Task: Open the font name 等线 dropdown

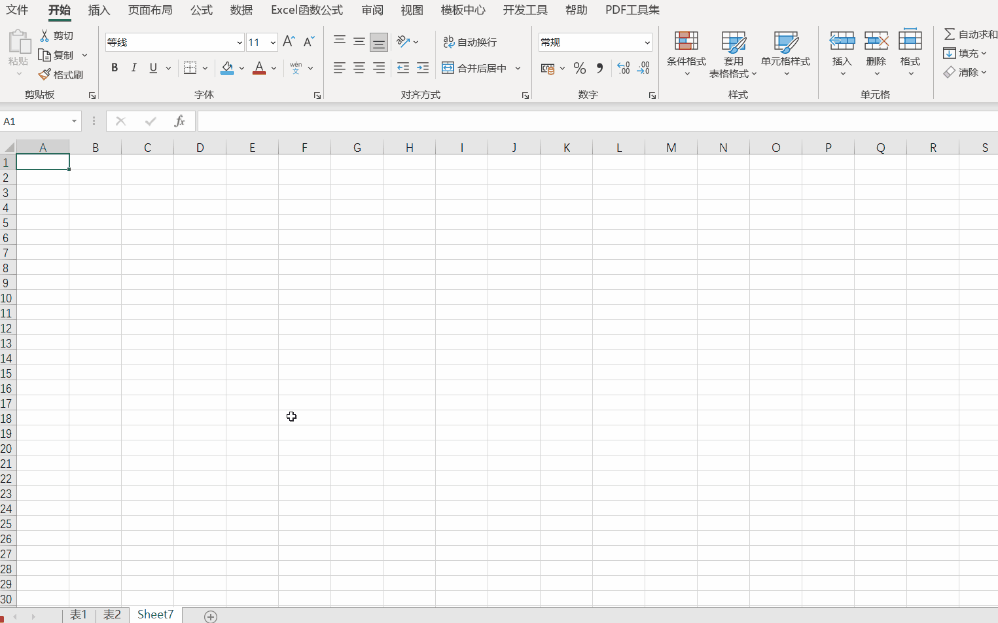Action: tap(239, 43)
